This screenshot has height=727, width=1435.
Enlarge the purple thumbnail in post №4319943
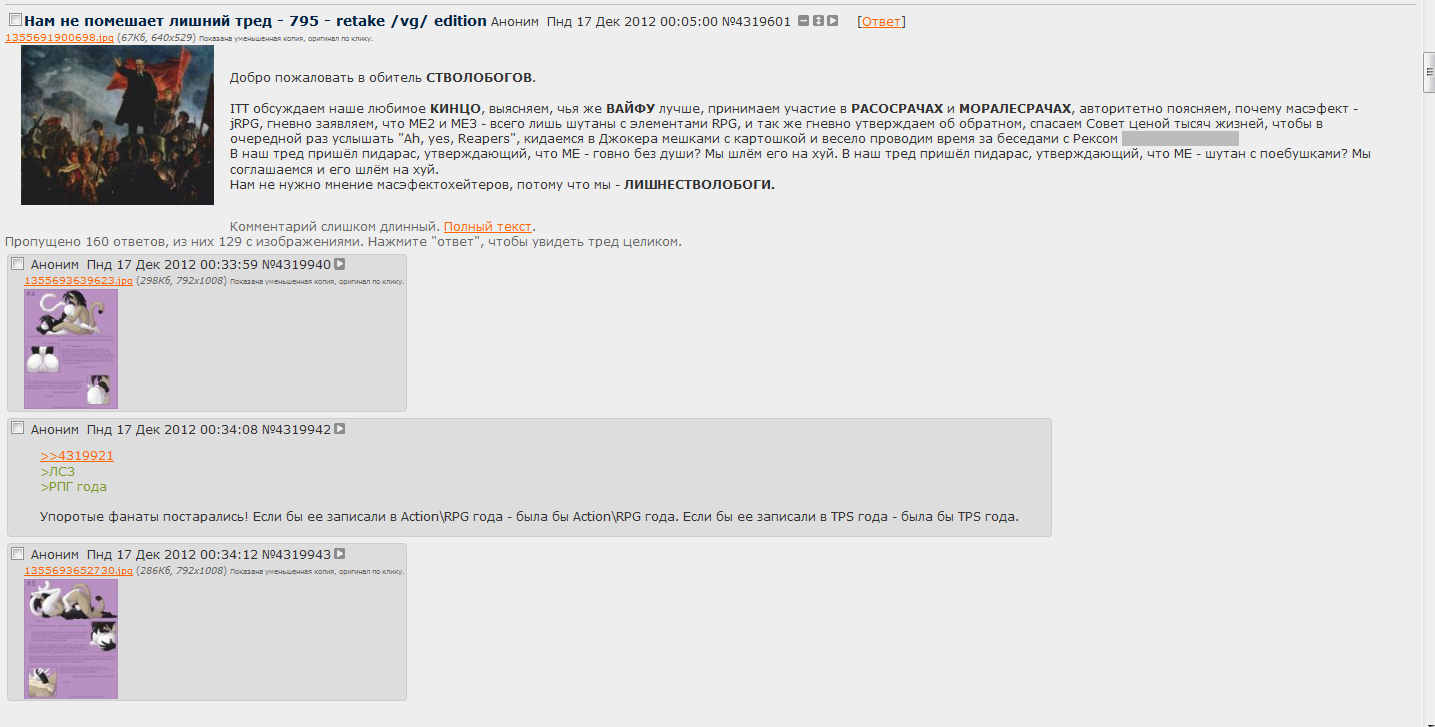coord(71,639)
